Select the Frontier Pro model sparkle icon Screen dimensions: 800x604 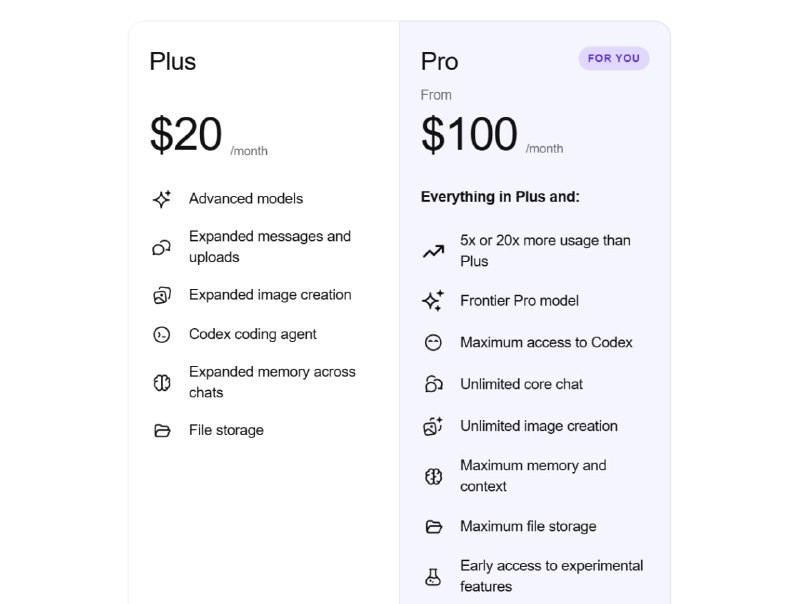[x=432, y=300]
